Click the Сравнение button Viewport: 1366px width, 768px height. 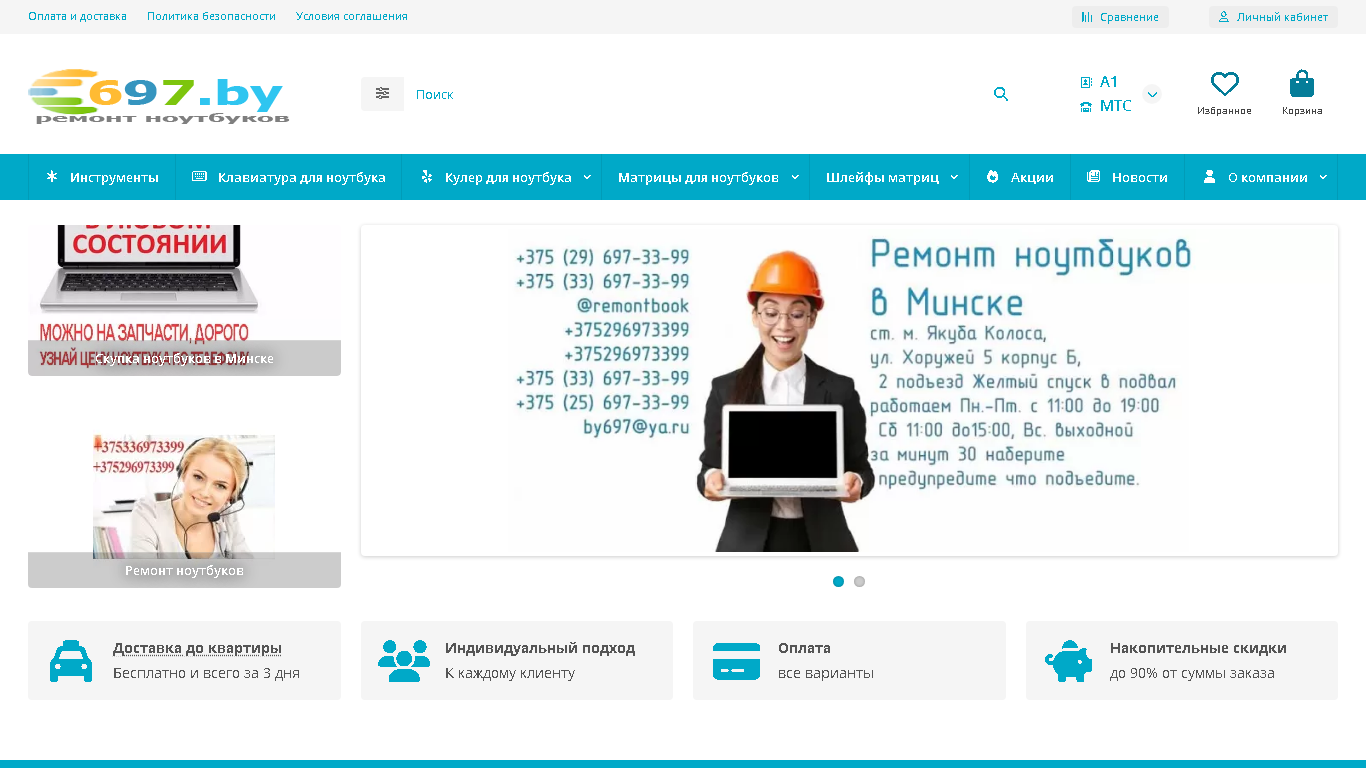tap(1120, 17)
